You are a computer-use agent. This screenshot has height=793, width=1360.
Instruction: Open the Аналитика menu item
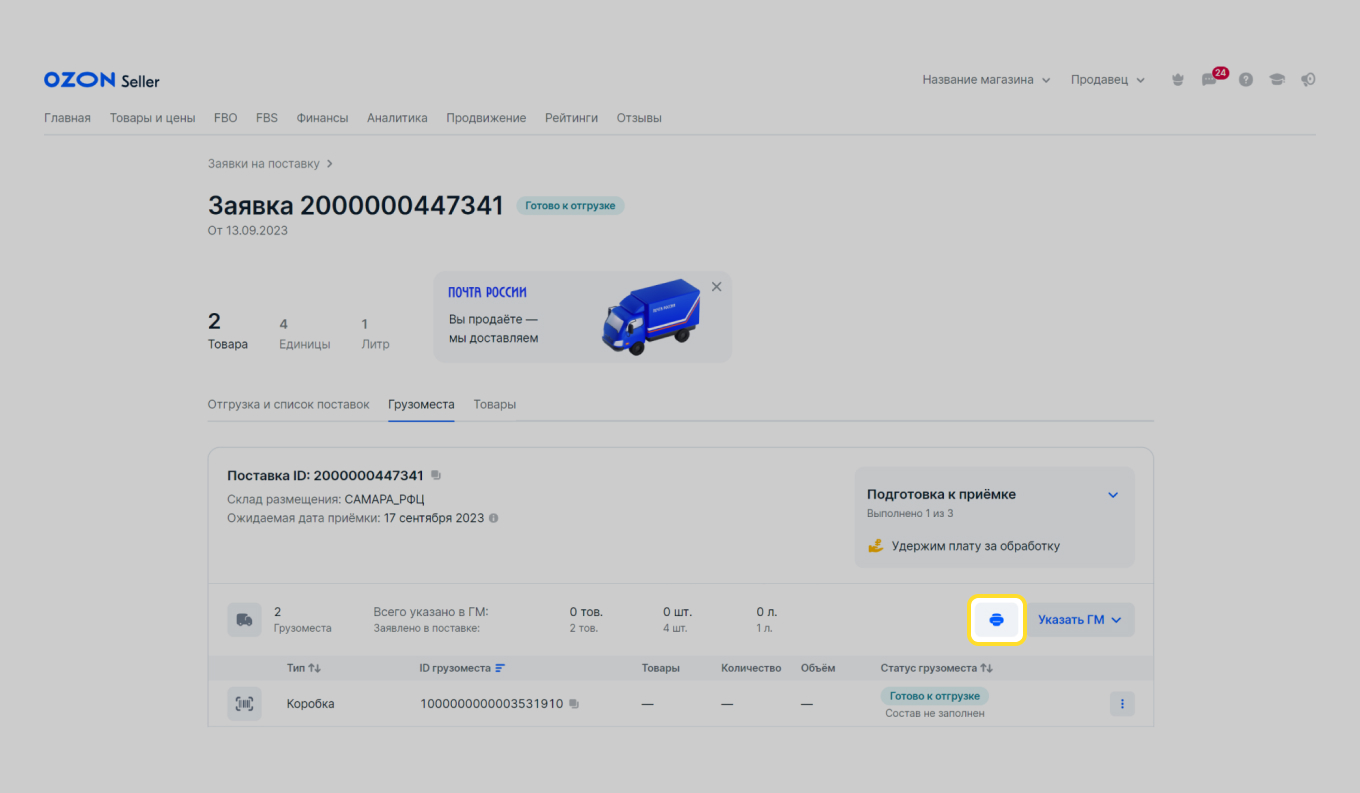click(397, 117)
